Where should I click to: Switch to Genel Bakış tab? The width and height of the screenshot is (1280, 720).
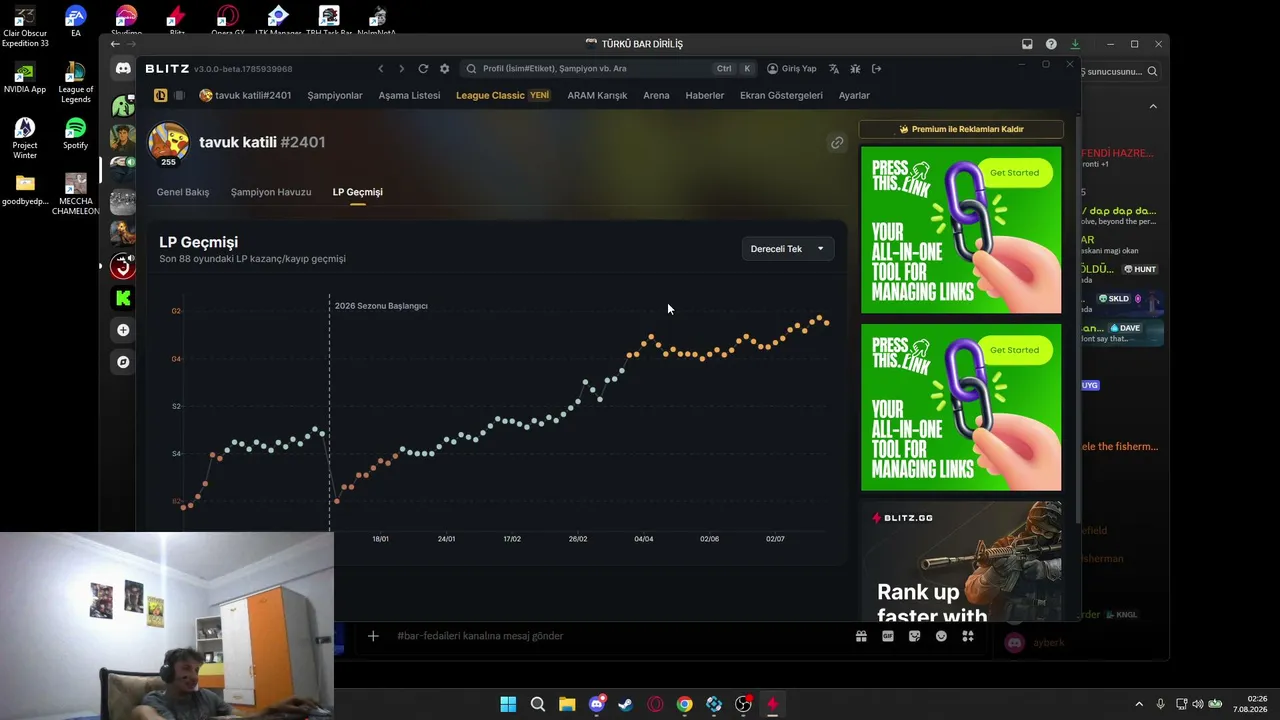click(x=183, y=192)
